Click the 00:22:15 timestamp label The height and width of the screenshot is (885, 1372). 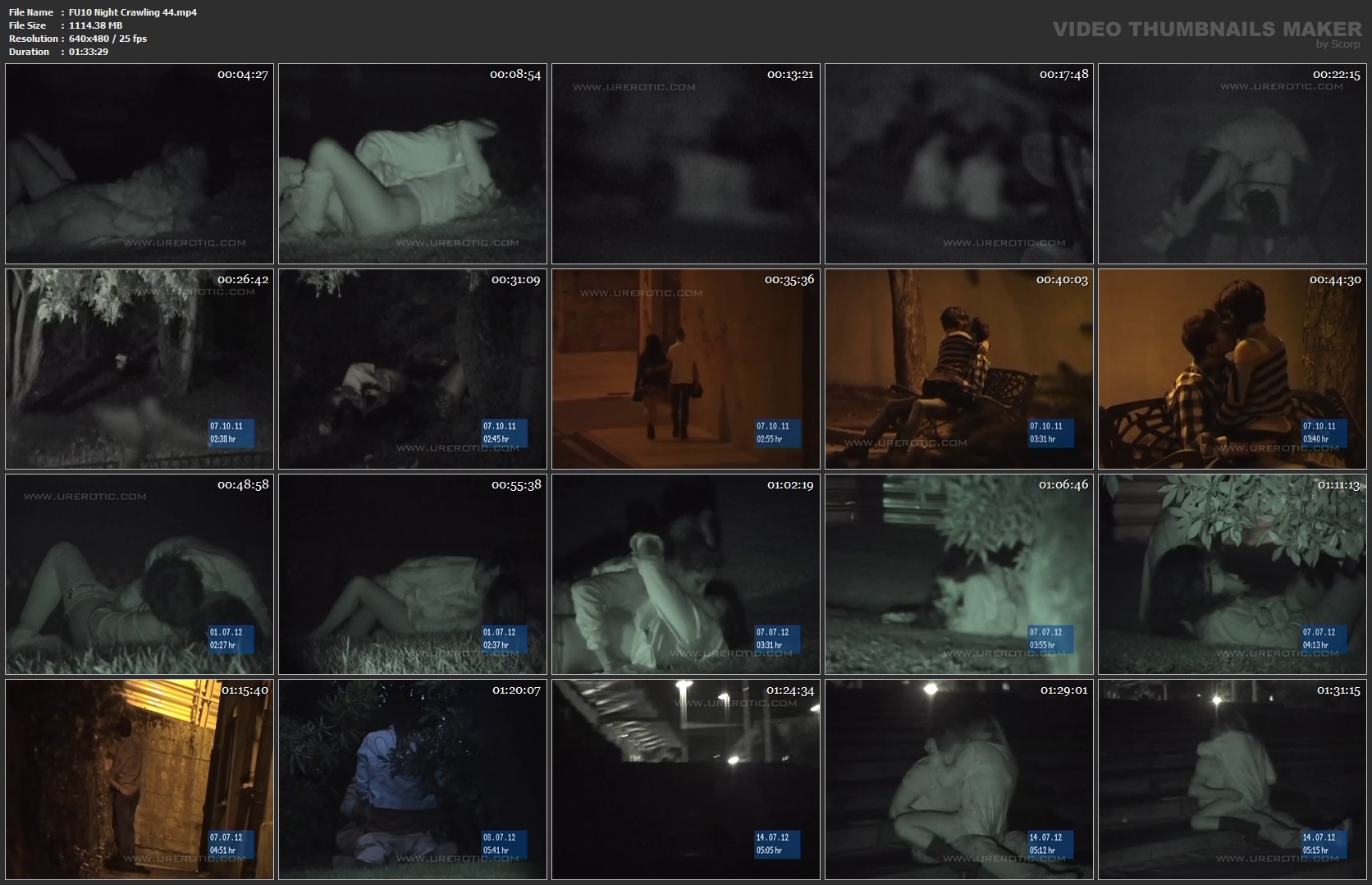click(x=1336, y=75)
